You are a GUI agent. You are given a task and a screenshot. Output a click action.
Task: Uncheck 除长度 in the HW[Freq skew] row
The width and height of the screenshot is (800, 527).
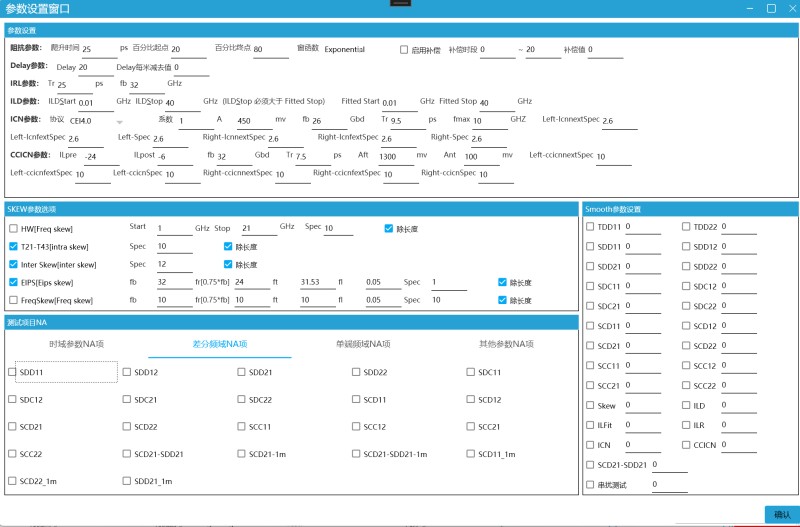click(389, 228)
